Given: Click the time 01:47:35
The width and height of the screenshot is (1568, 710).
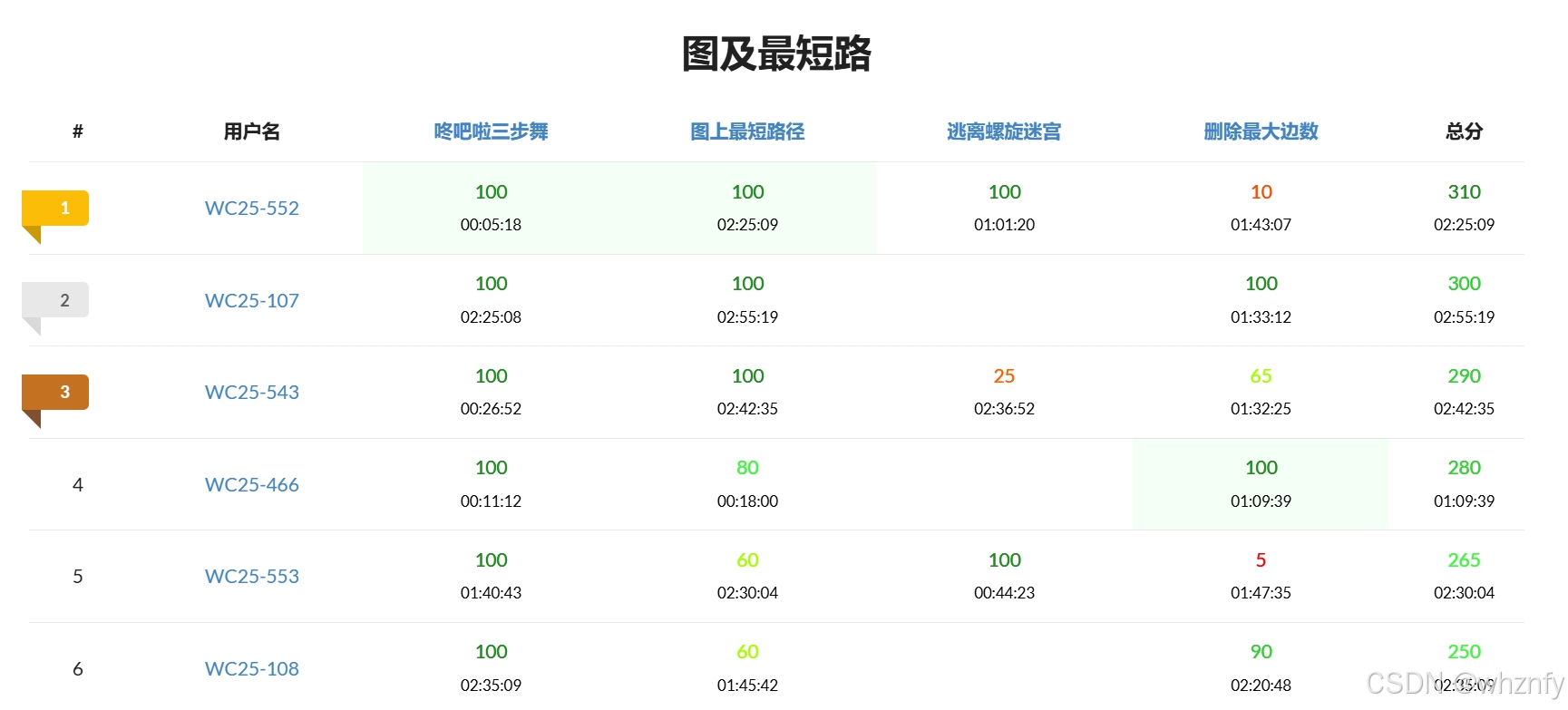Looking at the screenshot, I should 1261,593.
